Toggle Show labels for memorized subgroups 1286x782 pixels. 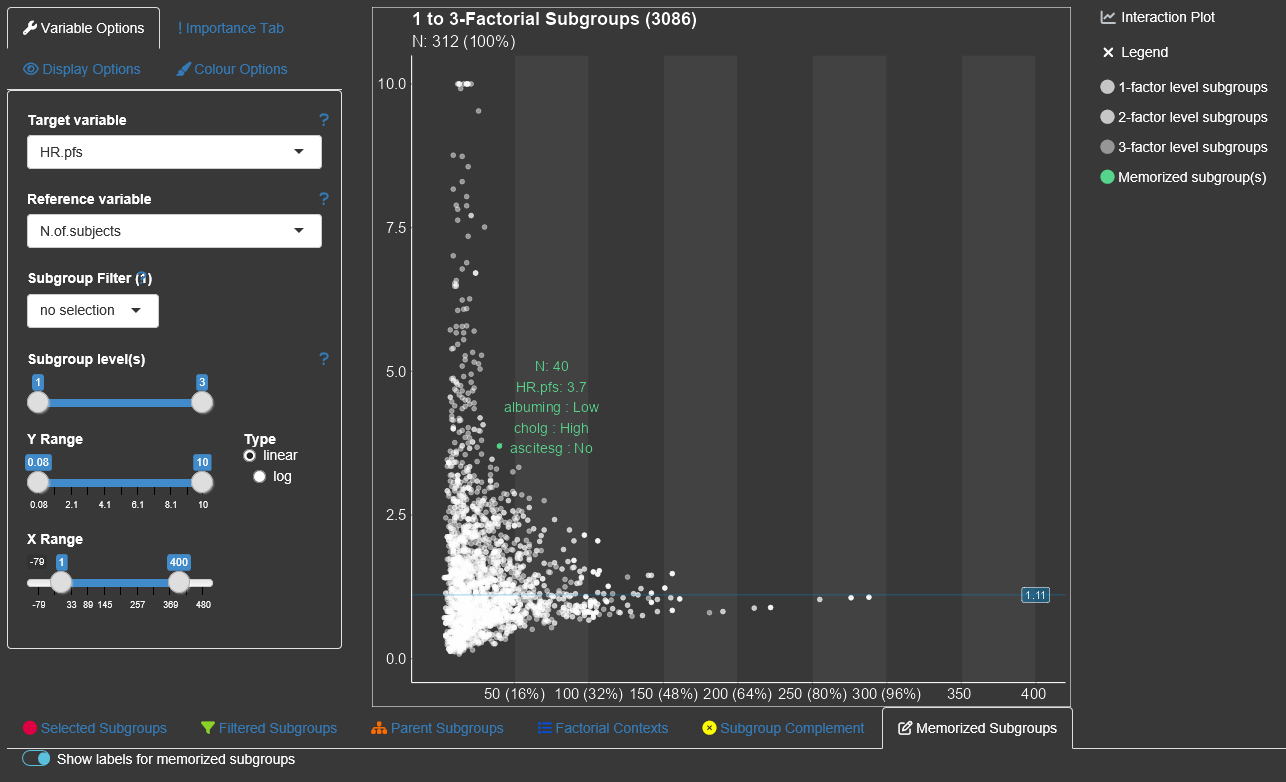[37, 759]
